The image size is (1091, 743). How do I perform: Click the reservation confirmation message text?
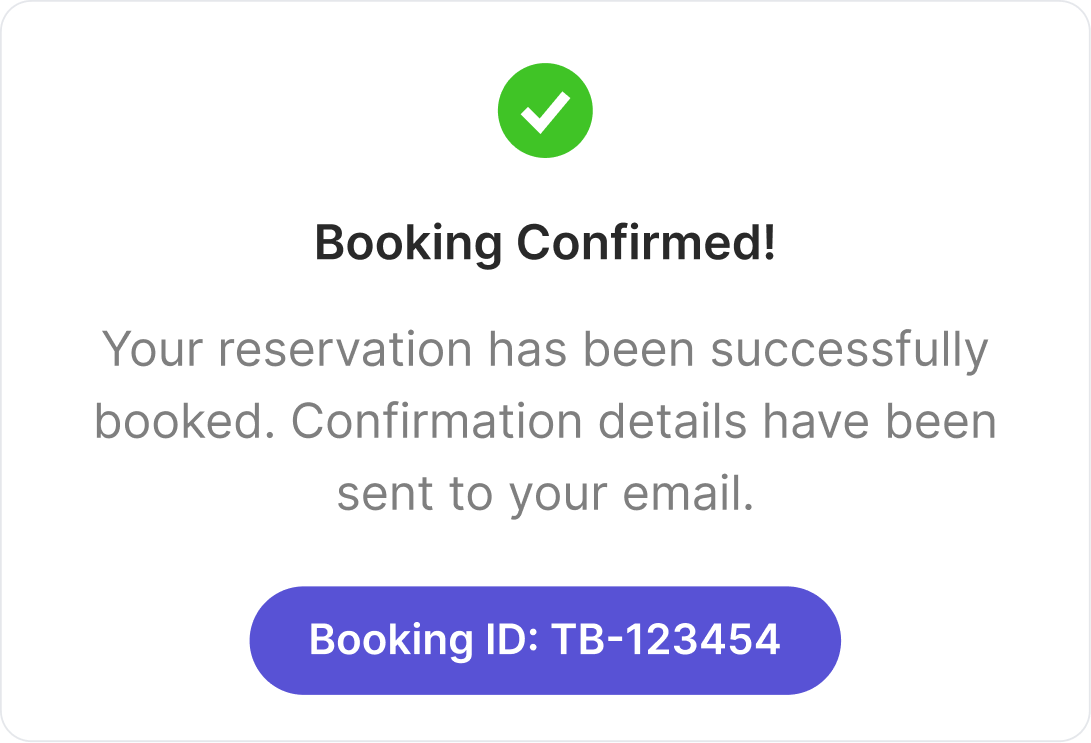[545, 420]
